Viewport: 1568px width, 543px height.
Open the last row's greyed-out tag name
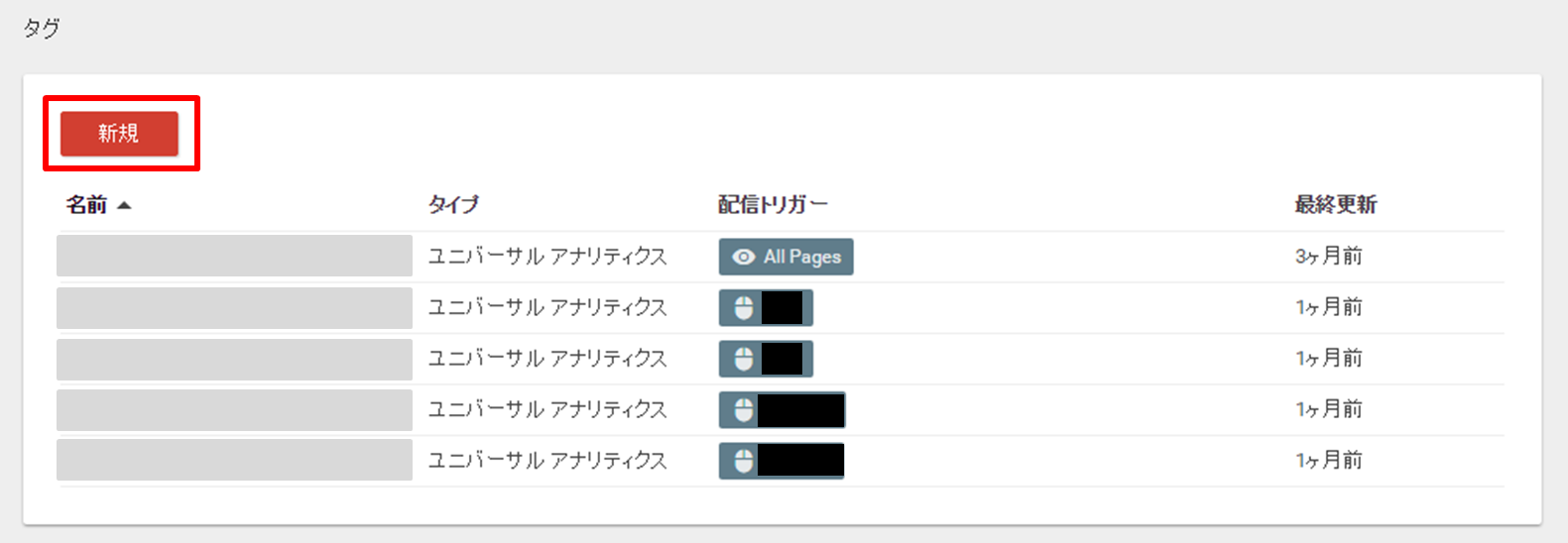click(234, 460)
